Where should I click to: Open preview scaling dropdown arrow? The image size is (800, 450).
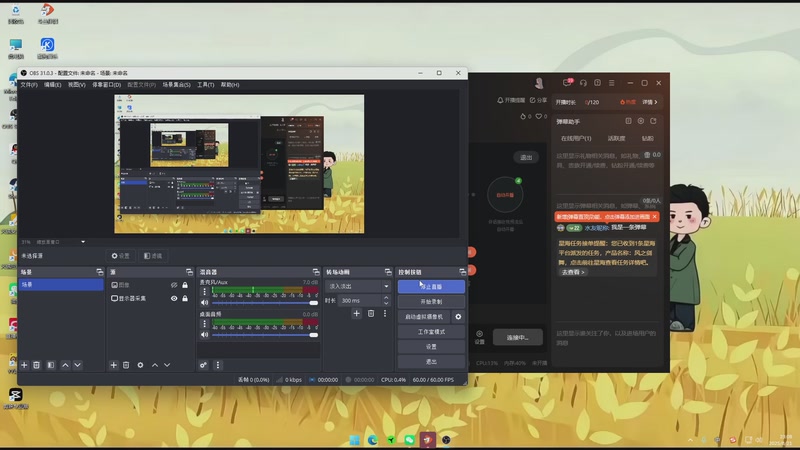pos(83,242)
